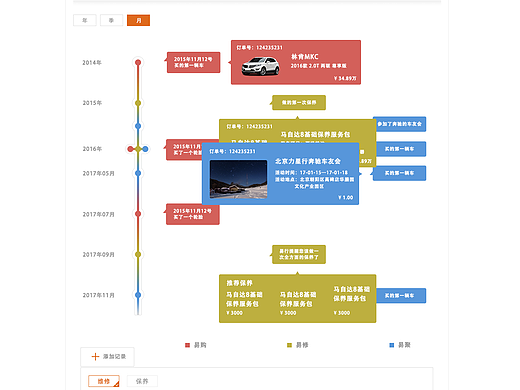Click the order number on the blue event card
The width and height of the screenshot is (520, 390).
tap(232, 151)
